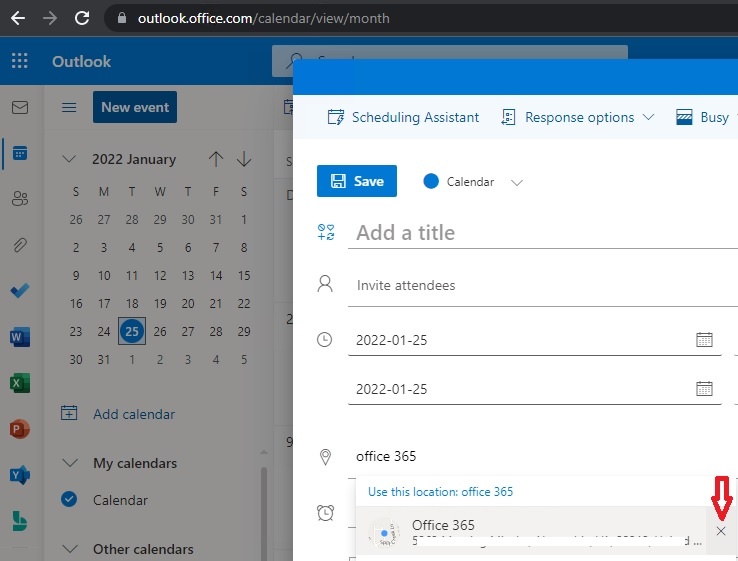
Task: Open the Response options dropdown
Action: tap(578, 117)
